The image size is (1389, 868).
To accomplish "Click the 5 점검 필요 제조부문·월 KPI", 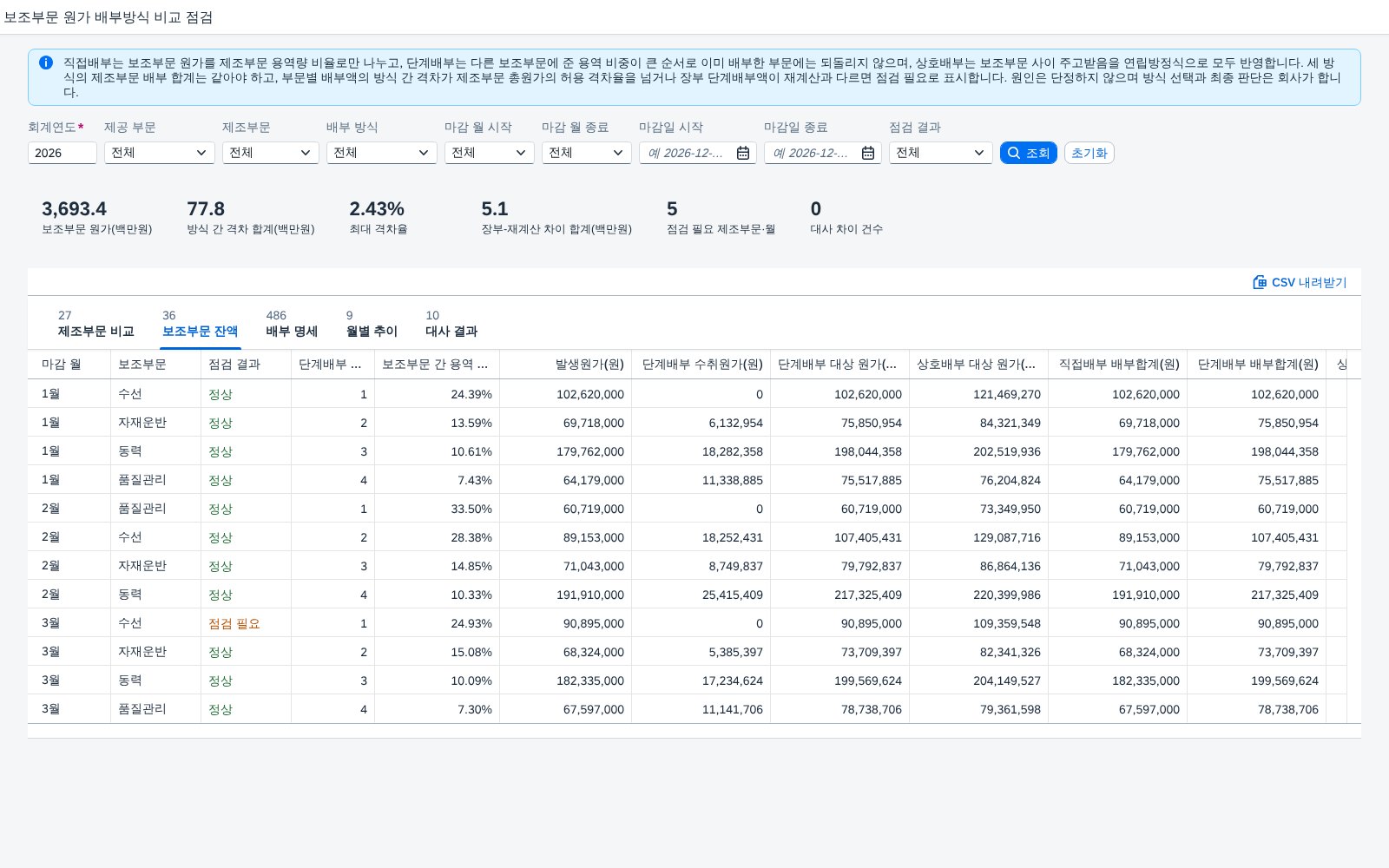I will pyautogui.click(x=721, y=217).
